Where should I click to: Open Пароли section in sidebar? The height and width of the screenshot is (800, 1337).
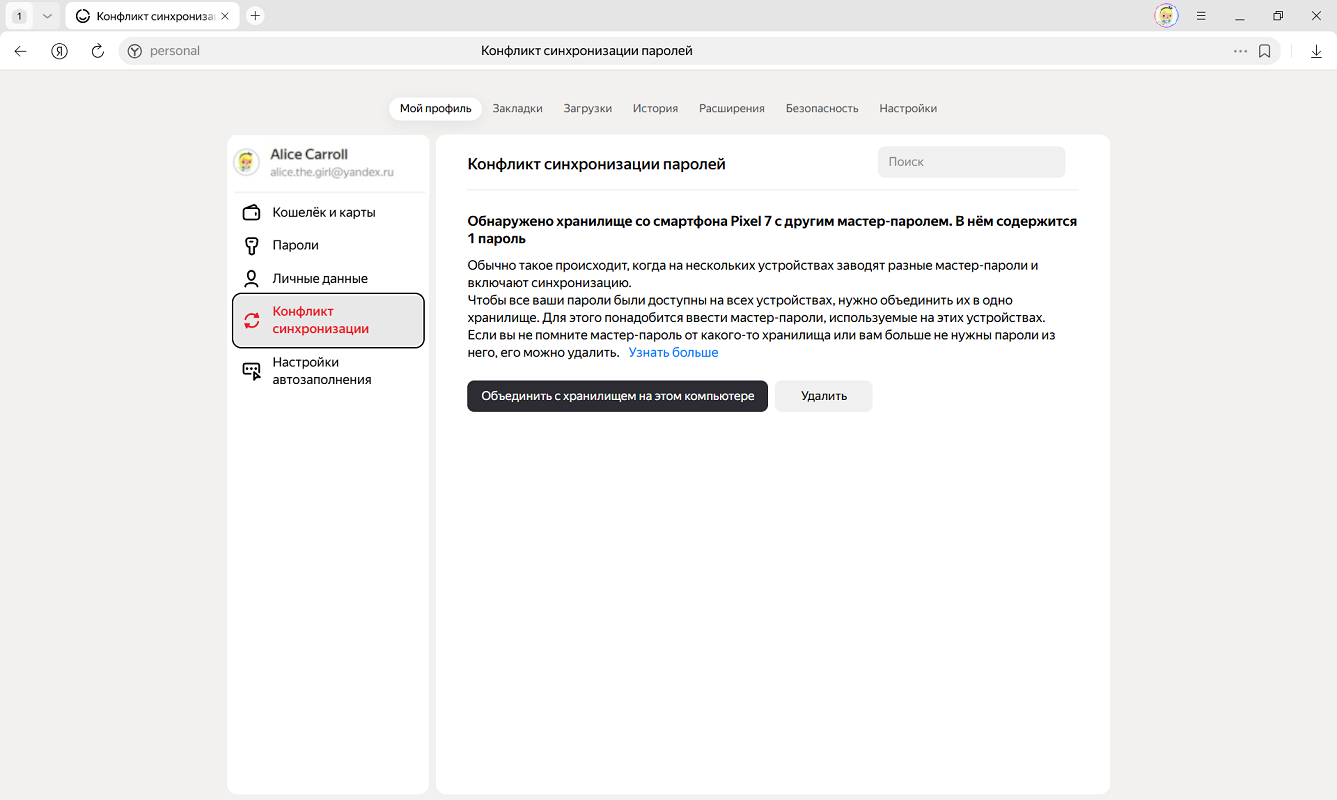295,245
